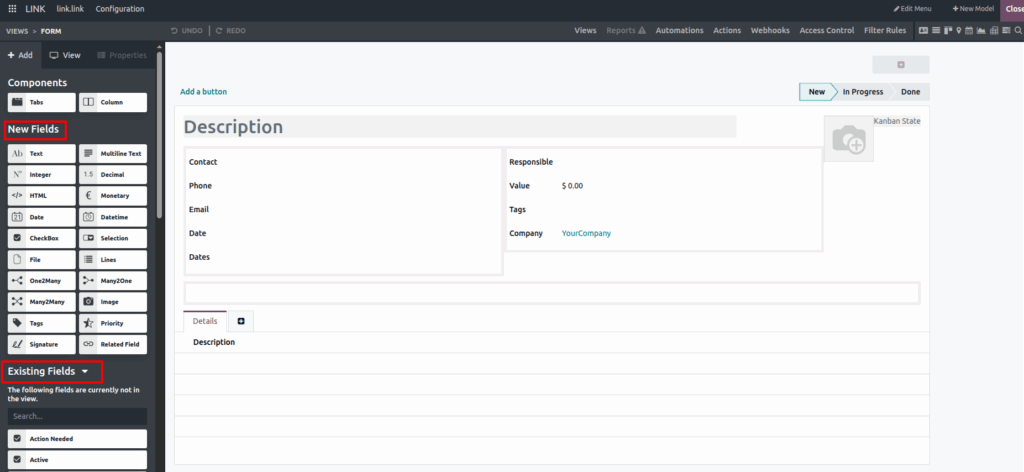Switch to the View tab in sidebar
This screenshot has height=472, width=1024.
(66, 55)
